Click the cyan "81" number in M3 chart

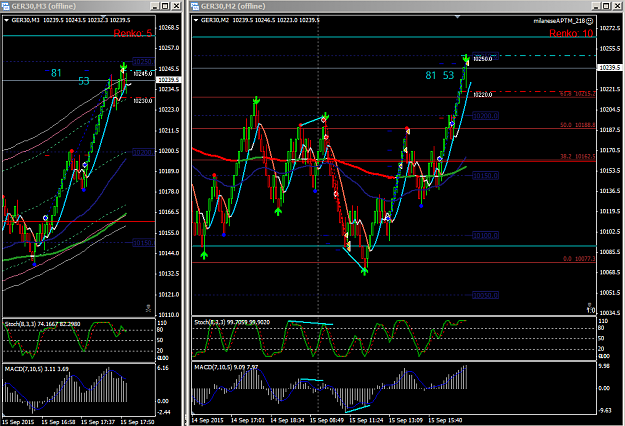pos(56,73)
